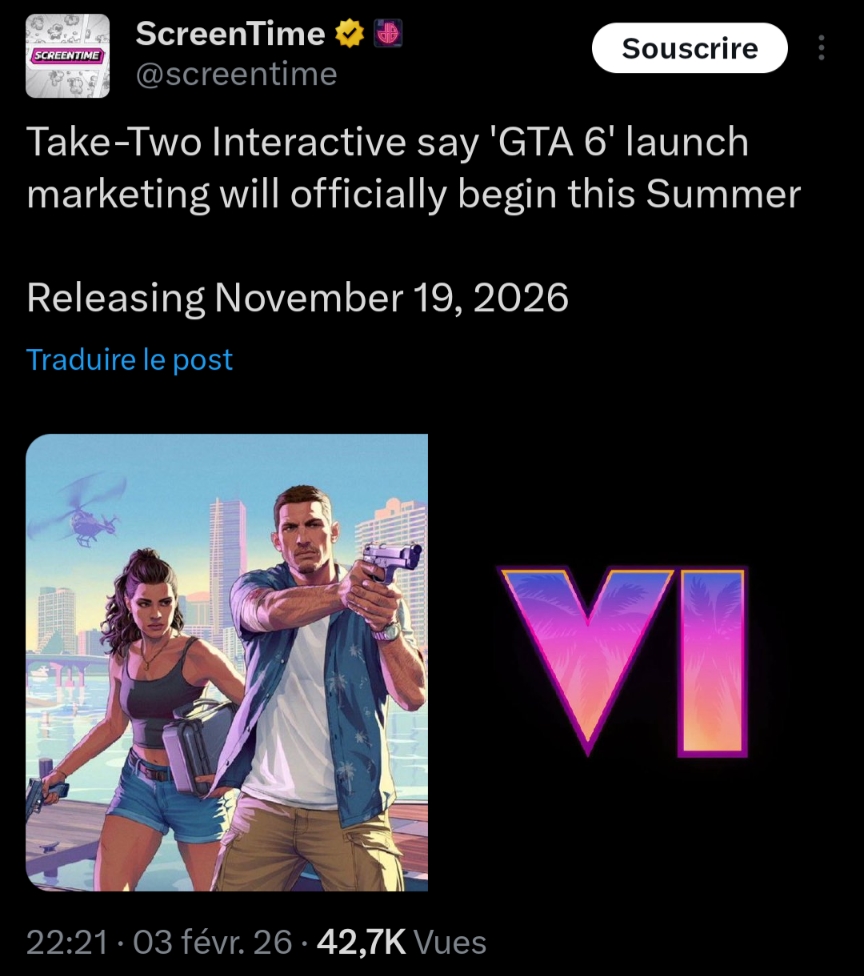
Task: Open the @screentime handle
Action: 237,75
